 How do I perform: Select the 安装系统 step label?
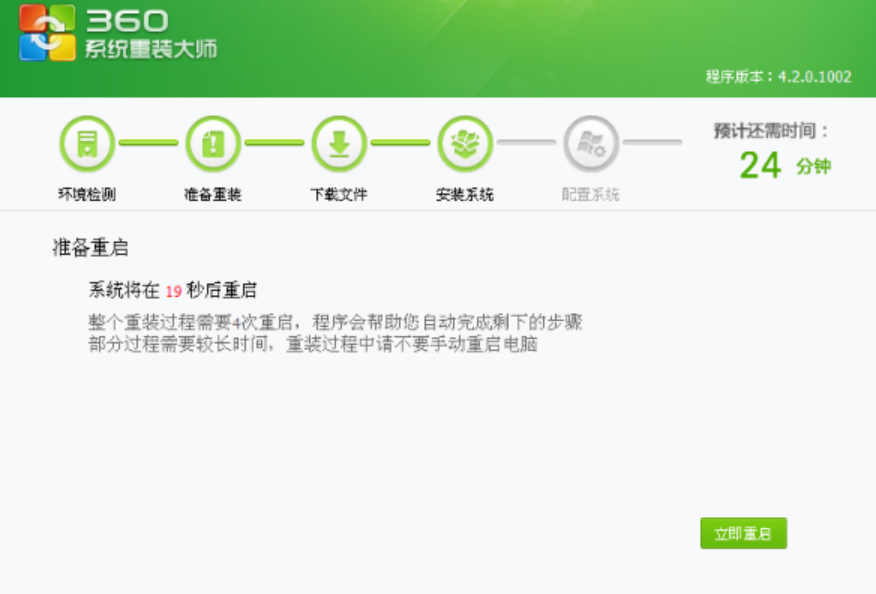[x=465, y=194]
